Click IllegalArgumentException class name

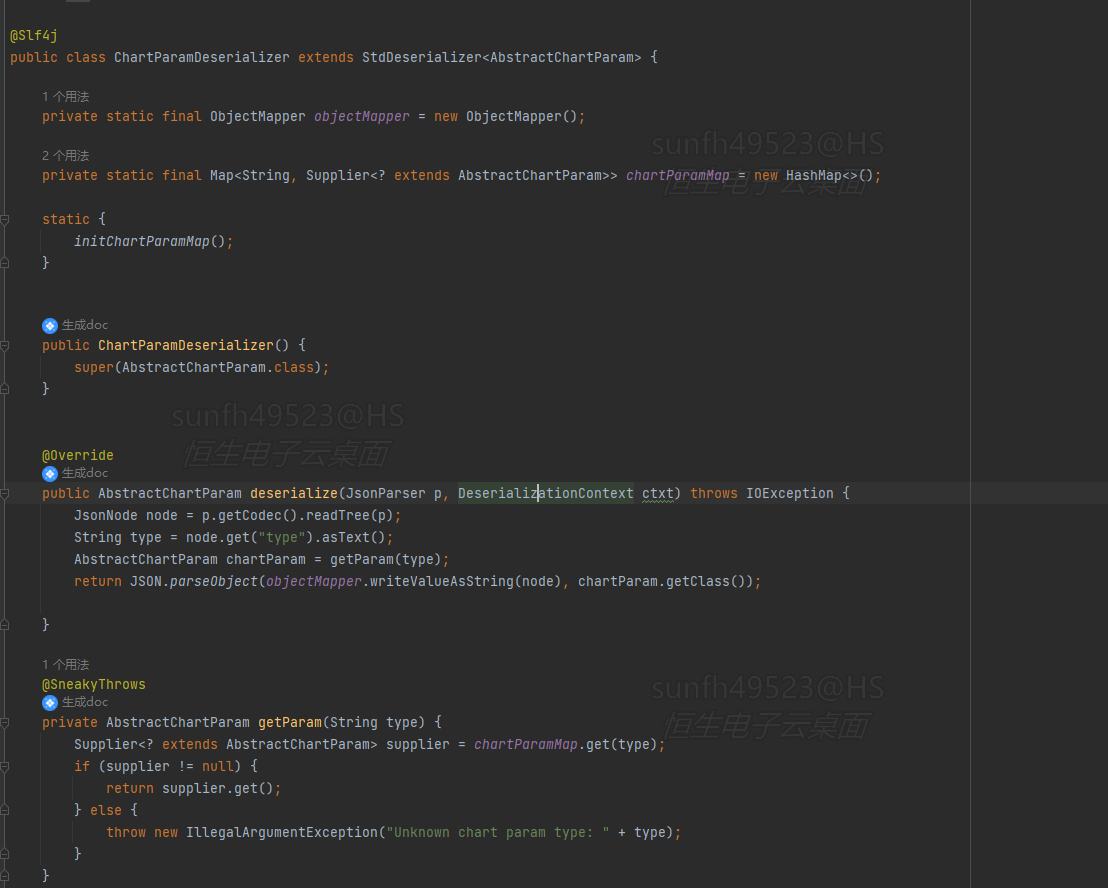click(x=282, y=833)
